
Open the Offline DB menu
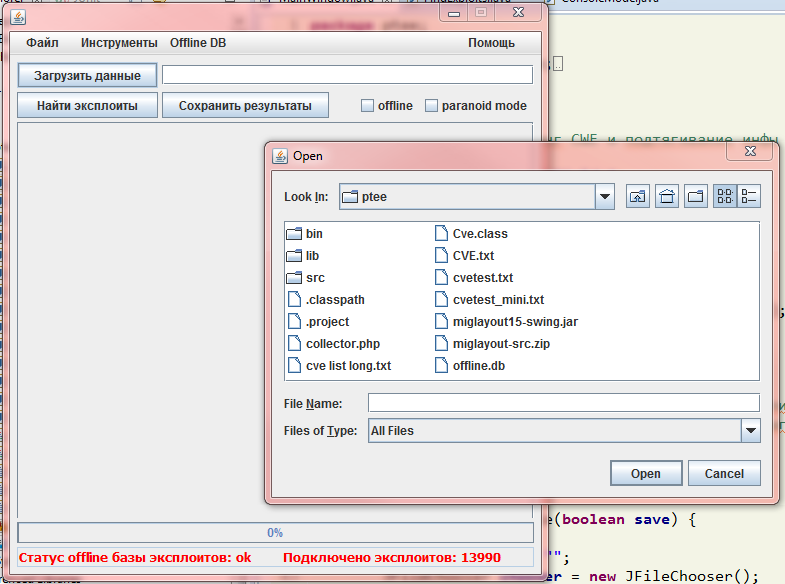click(x=198, y=43)
